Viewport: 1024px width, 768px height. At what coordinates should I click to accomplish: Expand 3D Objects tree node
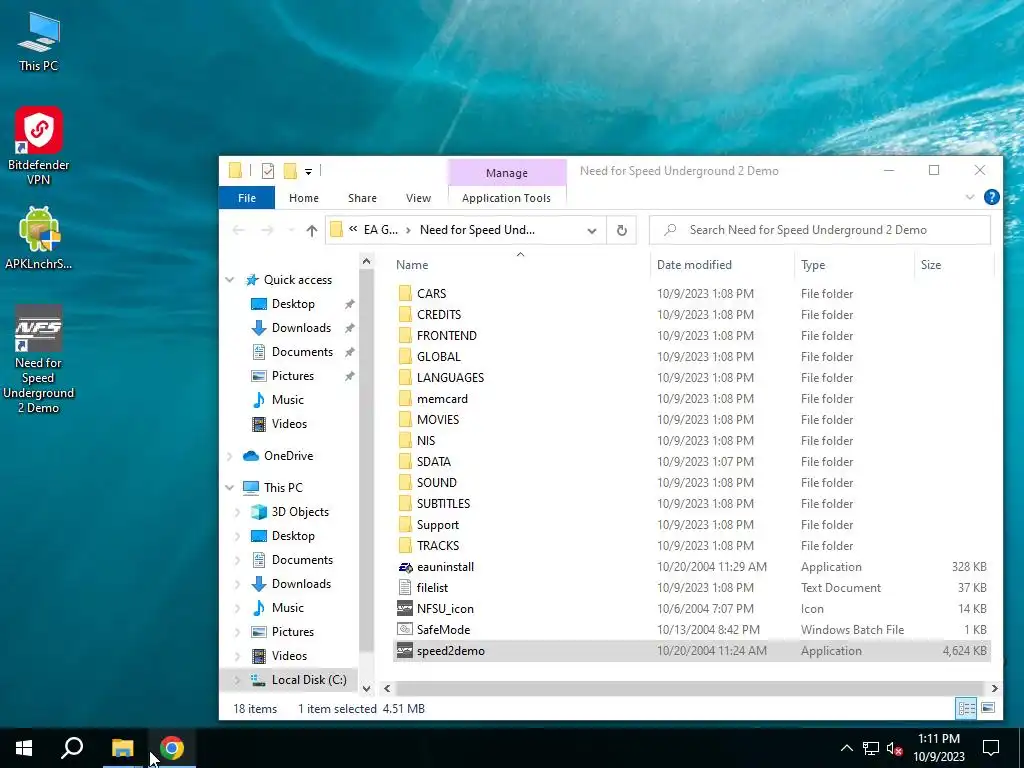point(238,512)
